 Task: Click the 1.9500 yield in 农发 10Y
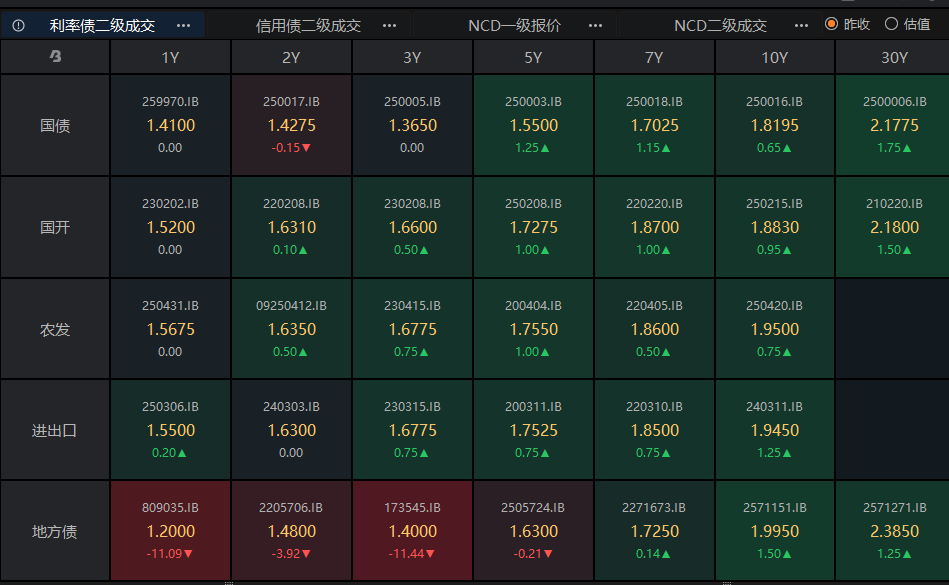click(774, 329)
